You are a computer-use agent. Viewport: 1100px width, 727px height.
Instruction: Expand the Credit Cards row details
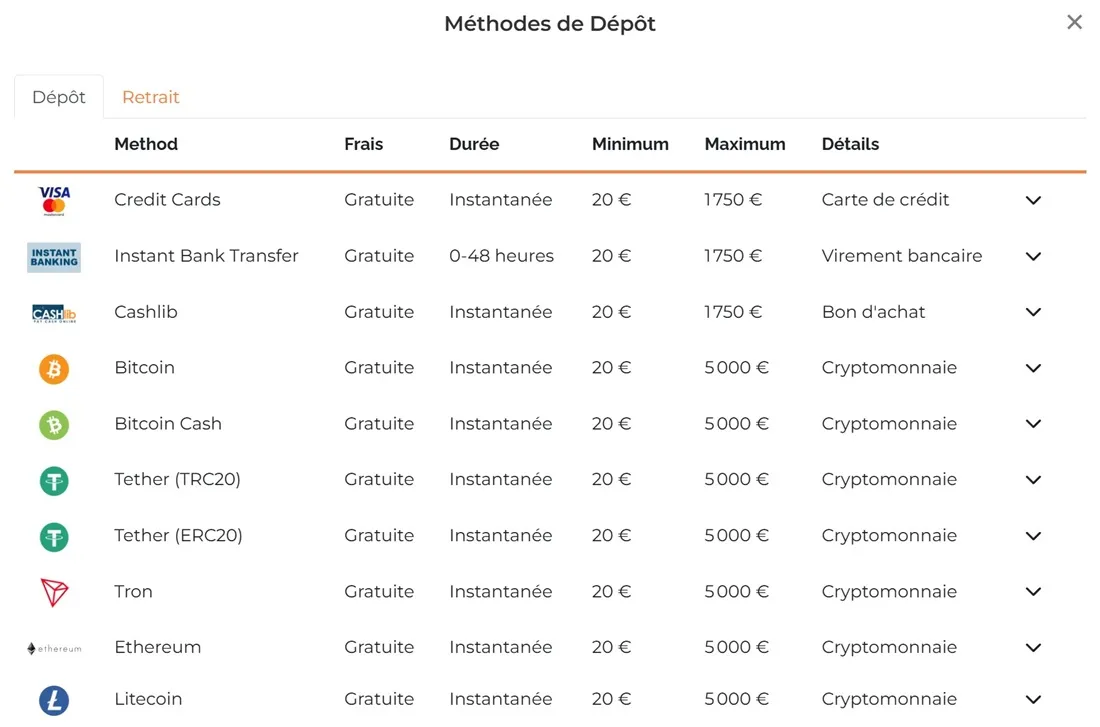(x=1033, y=200)
